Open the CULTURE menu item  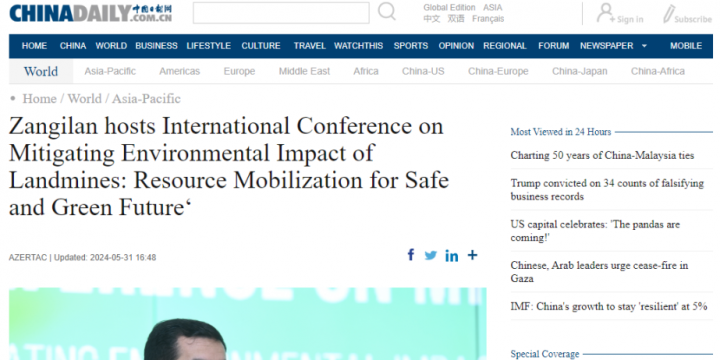[x=261, y=46]
